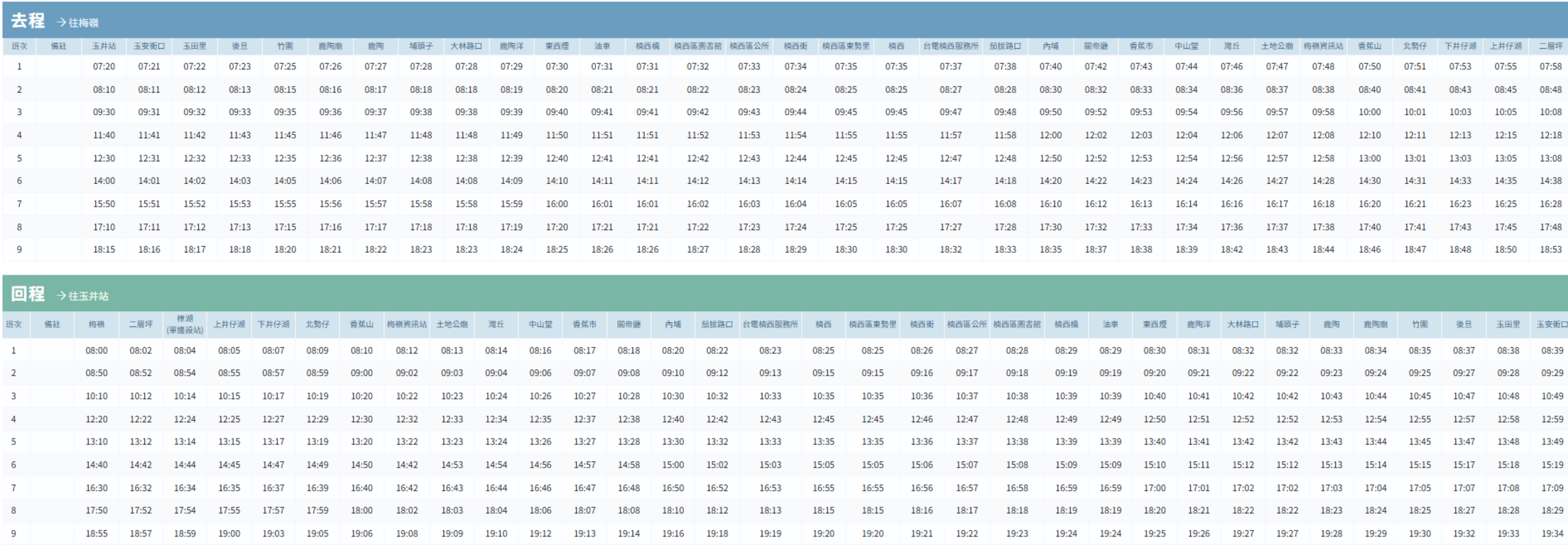The width and height of the screenshot is (1568, 545).
Task: Click trip number 5 in 去程 table
Action: 19,158
